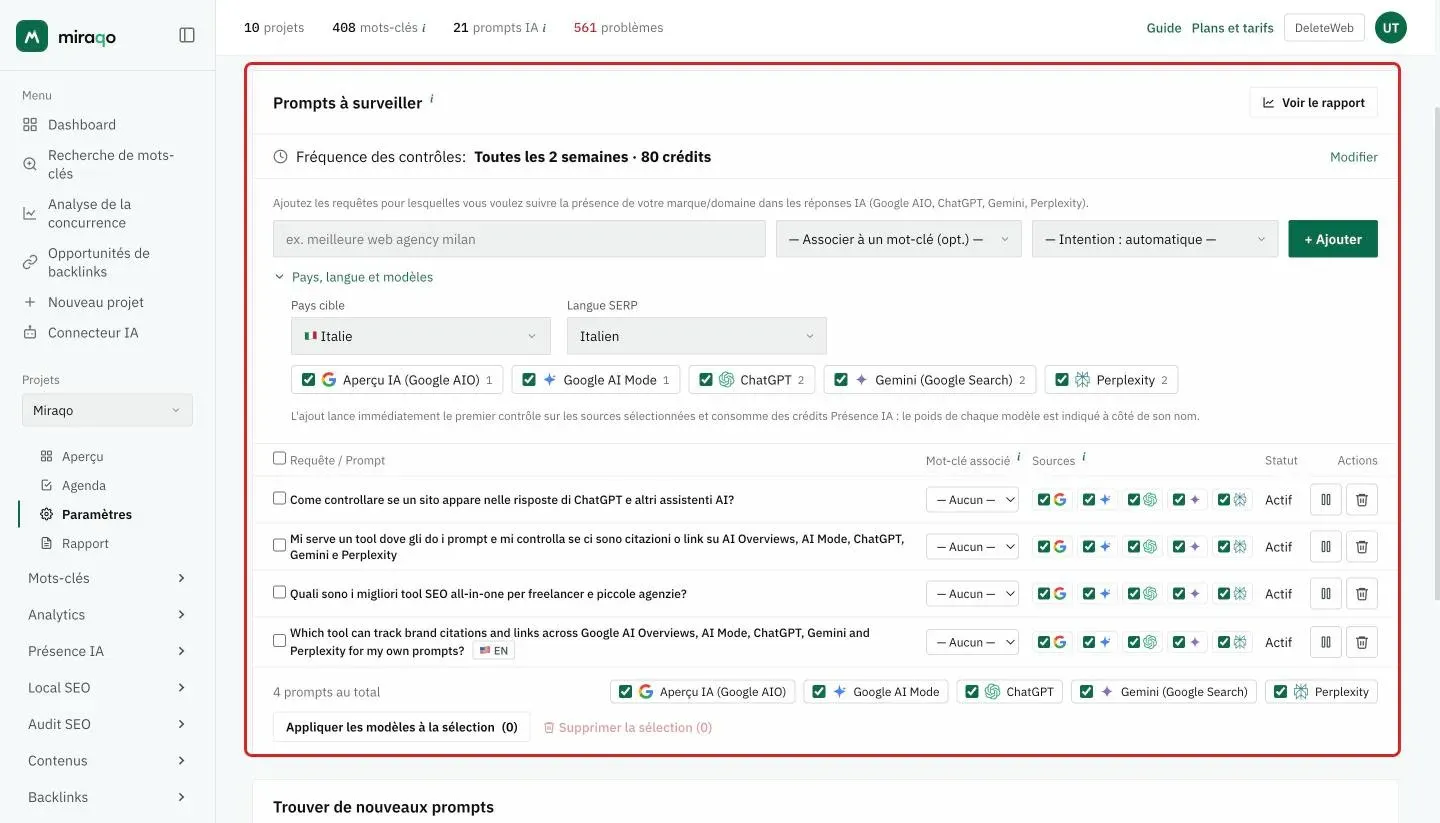Open the Langue SERP Italien dropdown
This screenshot has height=823, width=1440.
697,336
